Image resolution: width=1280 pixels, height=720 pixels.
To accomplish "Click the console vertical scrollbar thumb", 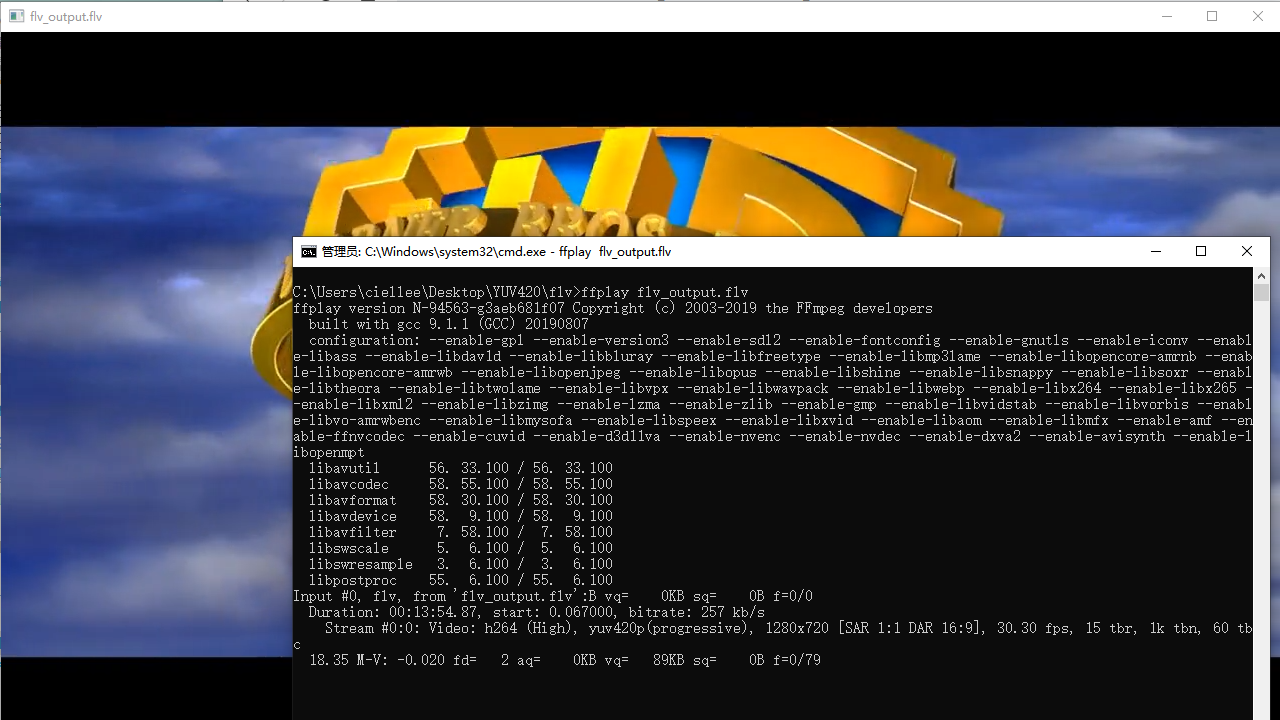I will [x=1261, y=292].
